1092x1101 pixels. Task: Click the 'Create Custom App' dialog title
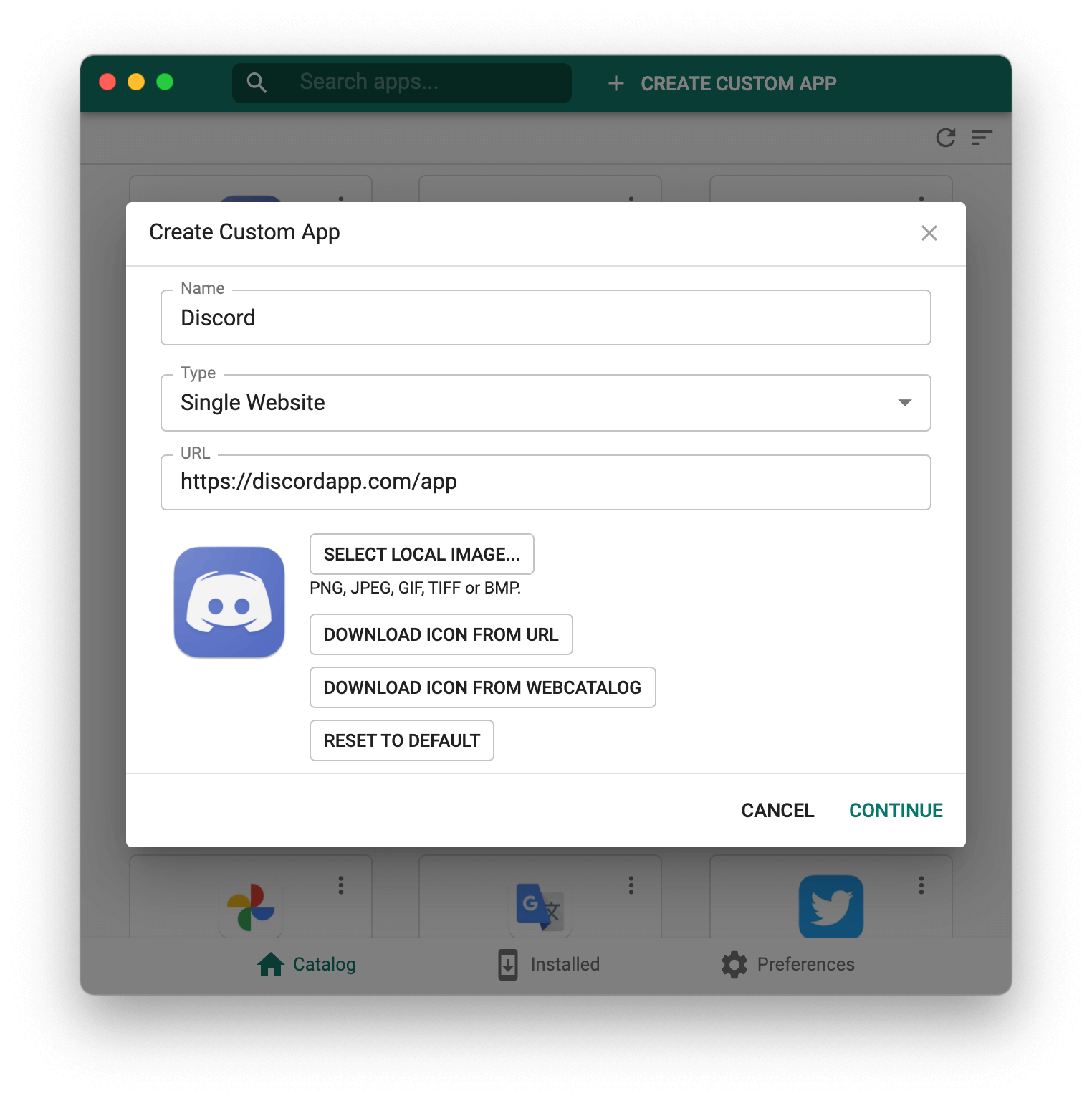click(244, 232)
